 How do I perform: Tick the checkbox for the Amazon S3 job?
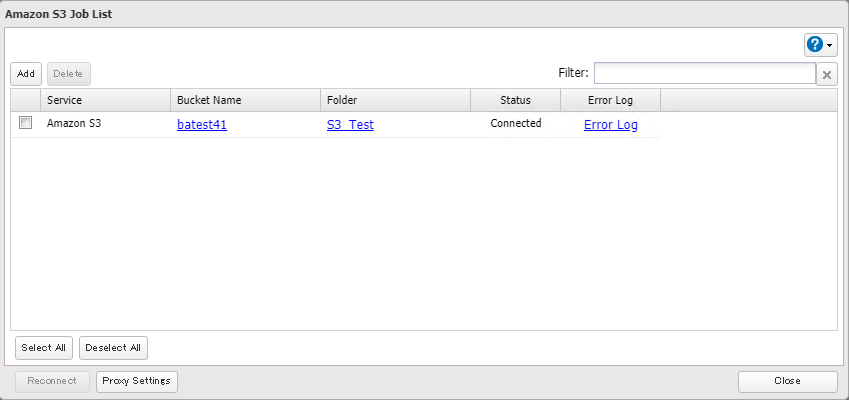[x=26, y=123]
